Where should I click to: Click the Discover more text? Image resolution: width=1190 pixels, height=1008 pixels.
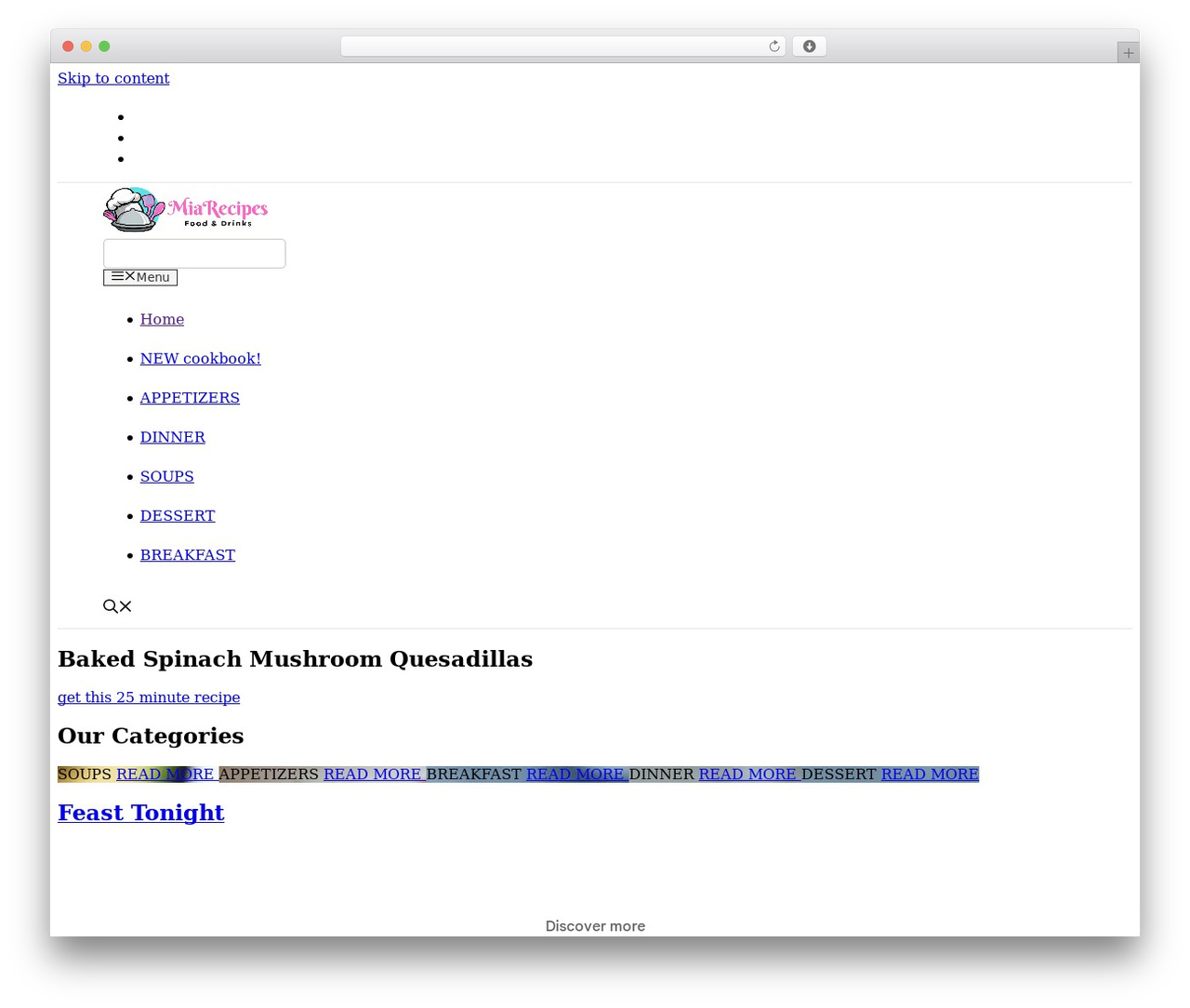point(595,926)
